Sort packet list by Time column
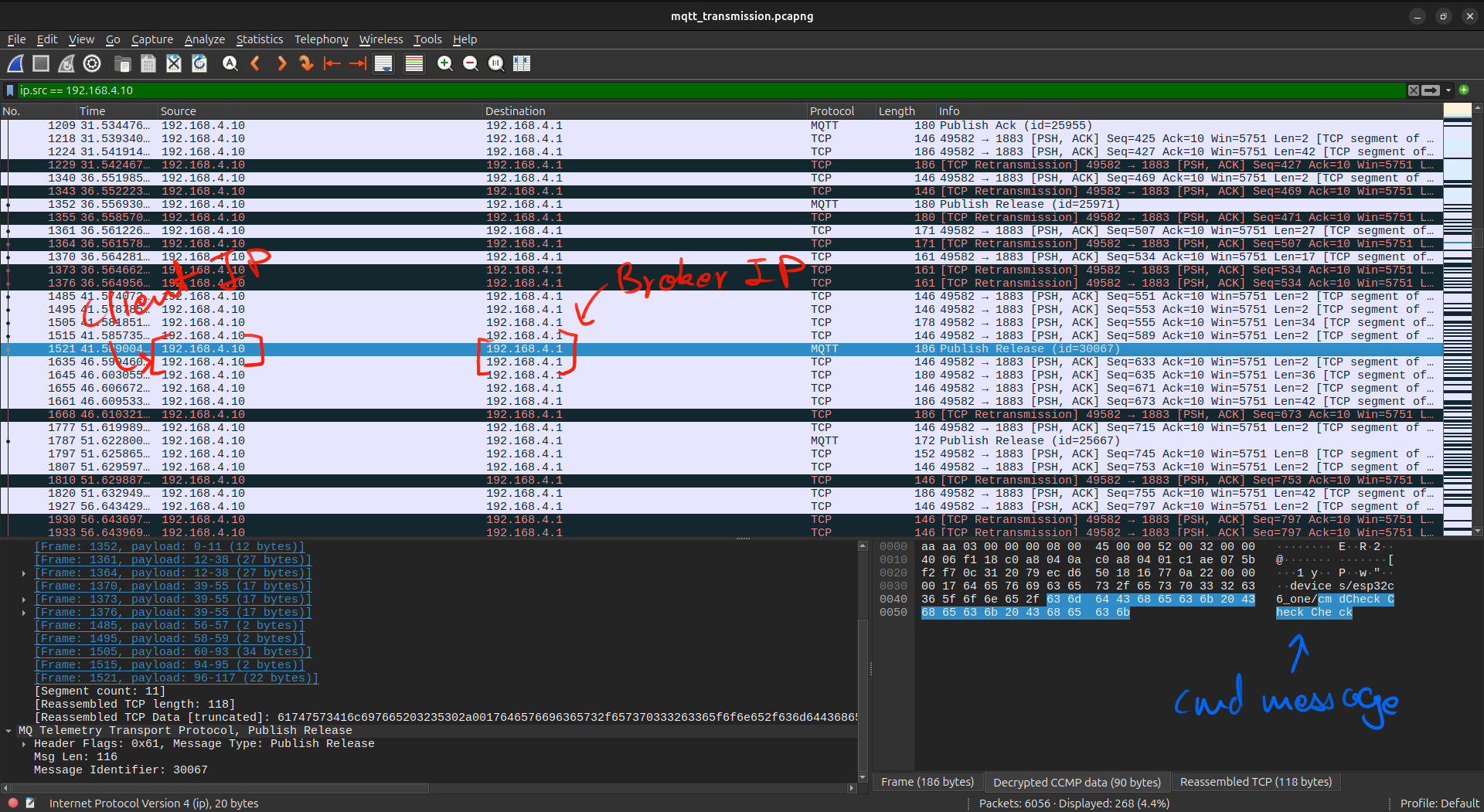Screen dimensions: 1484x812 tap(117, 111)
